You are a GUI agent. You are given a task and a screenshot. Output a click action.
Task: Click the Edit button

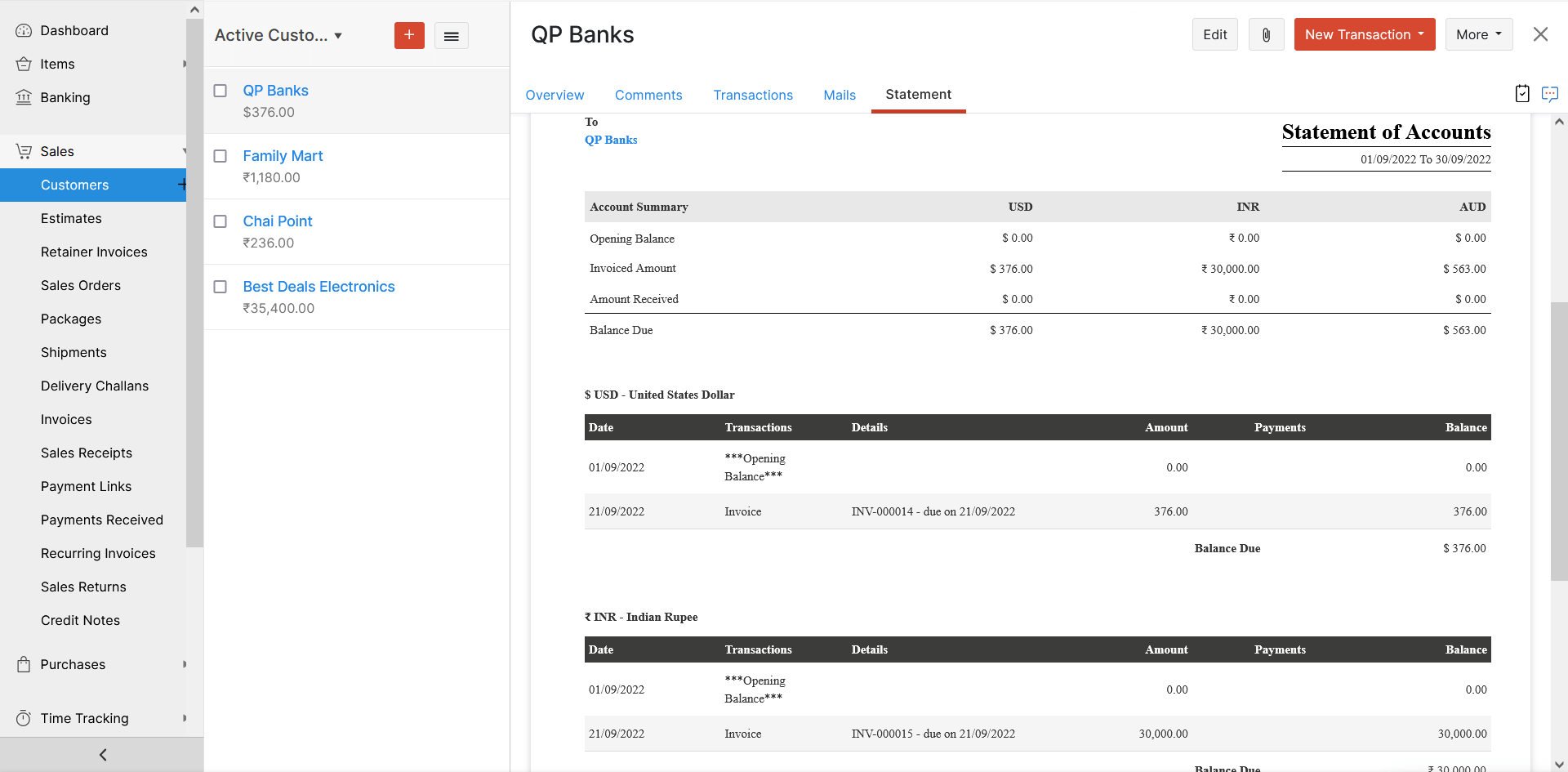click(x=1214, y=34)
